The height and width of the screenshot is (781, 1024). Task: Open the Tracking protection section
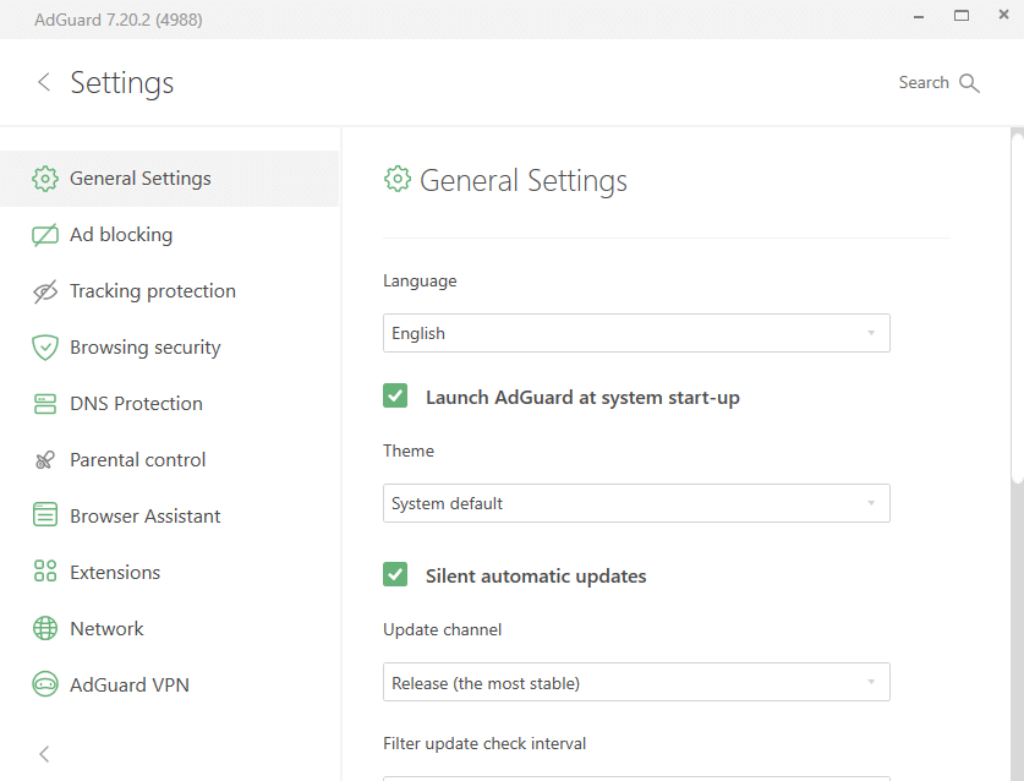169,291
